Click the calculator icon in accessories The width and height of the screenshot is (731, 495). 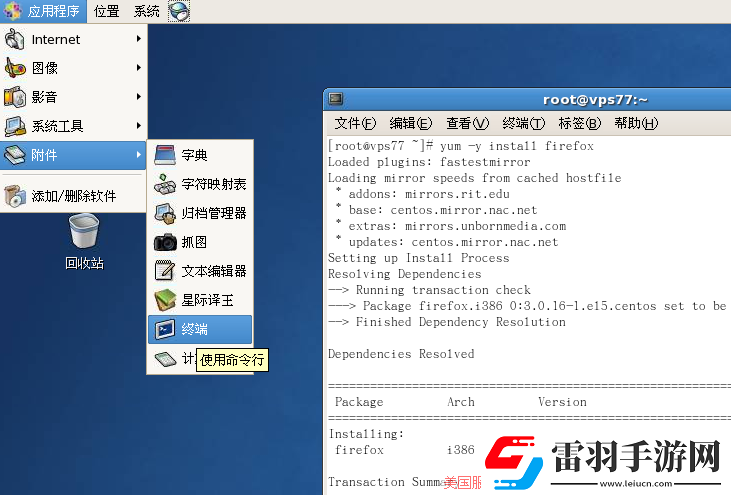165,359
